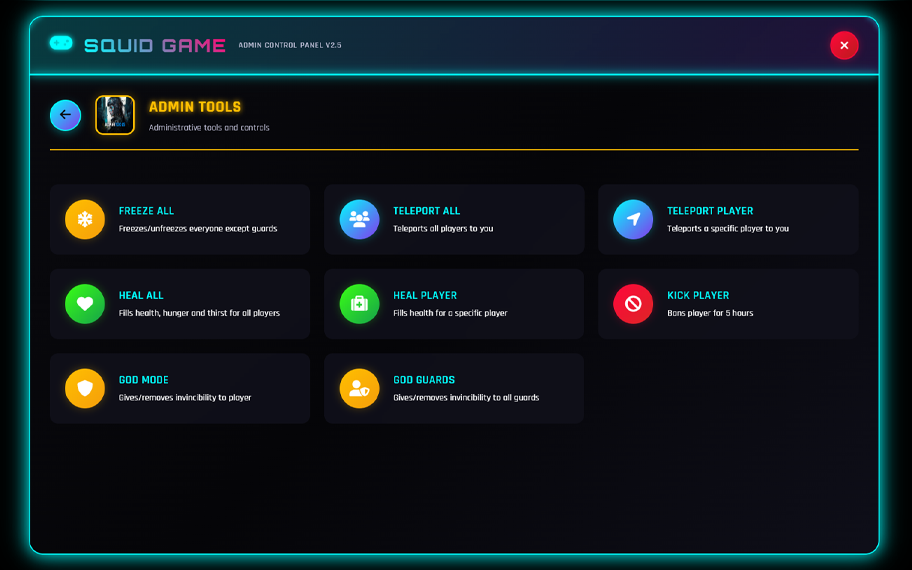This screenshot has width=912, height=570.
Task: Select the HEAL ALL title
Action: (141, 295)
